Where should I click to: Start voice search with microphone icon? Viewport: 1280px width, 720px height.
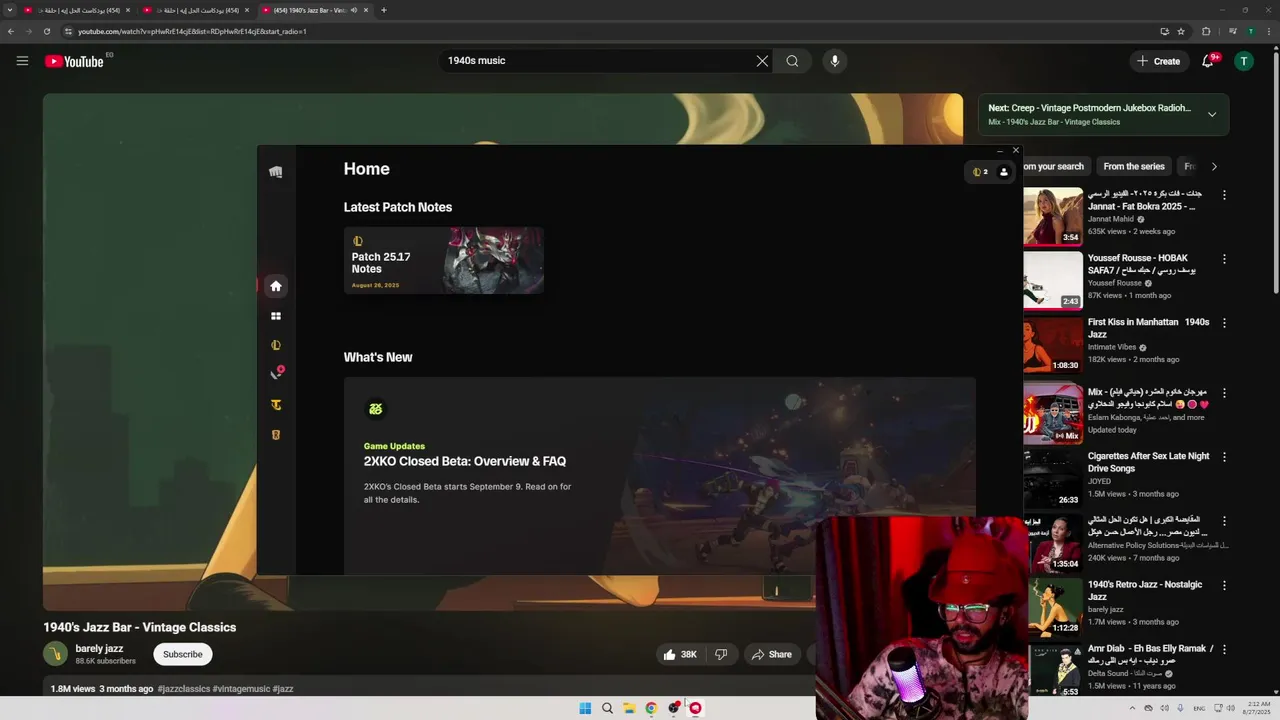point(835,61)
